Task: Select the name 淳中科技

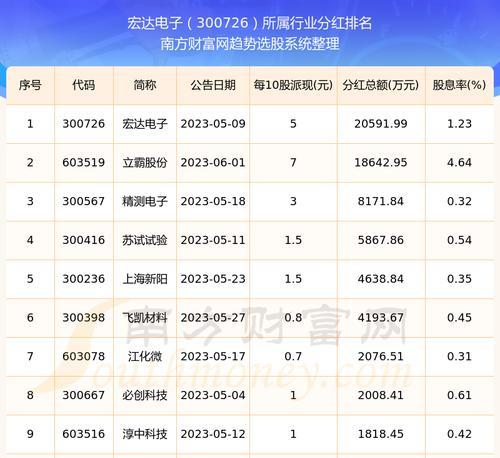Action: tap(145, 434)
